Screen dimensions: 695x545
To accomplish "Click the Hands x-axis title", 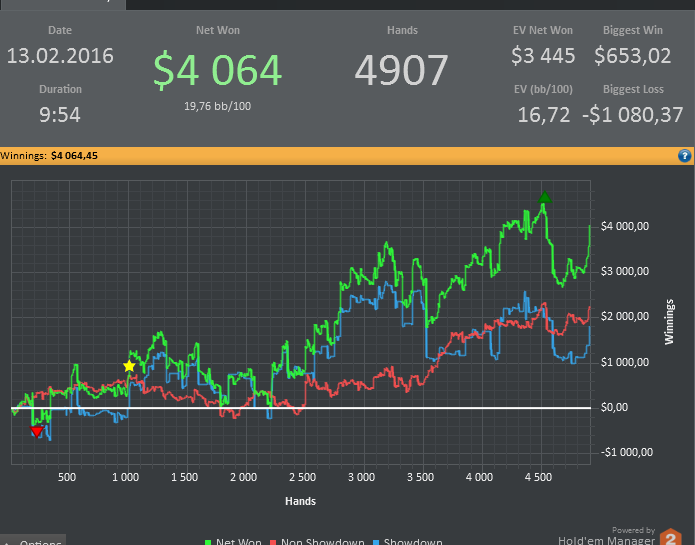I will click(301, 501).
